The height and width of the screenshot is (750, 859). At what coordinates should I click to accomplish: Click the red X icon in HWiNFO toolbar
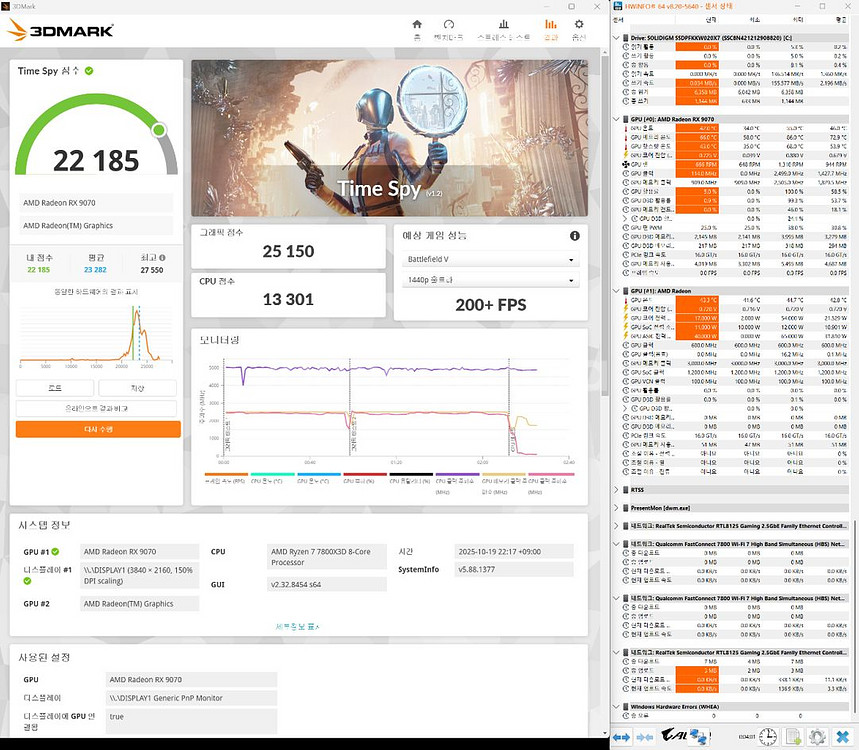pos(842,737)
